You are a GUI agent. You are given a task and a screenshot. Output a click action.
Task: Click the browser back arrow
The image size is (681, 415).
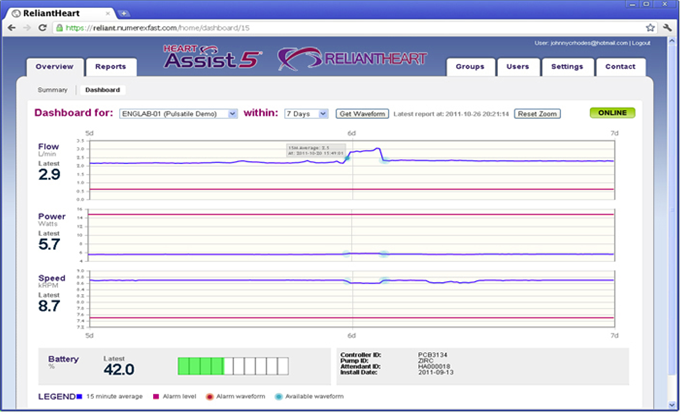(11, 27)
